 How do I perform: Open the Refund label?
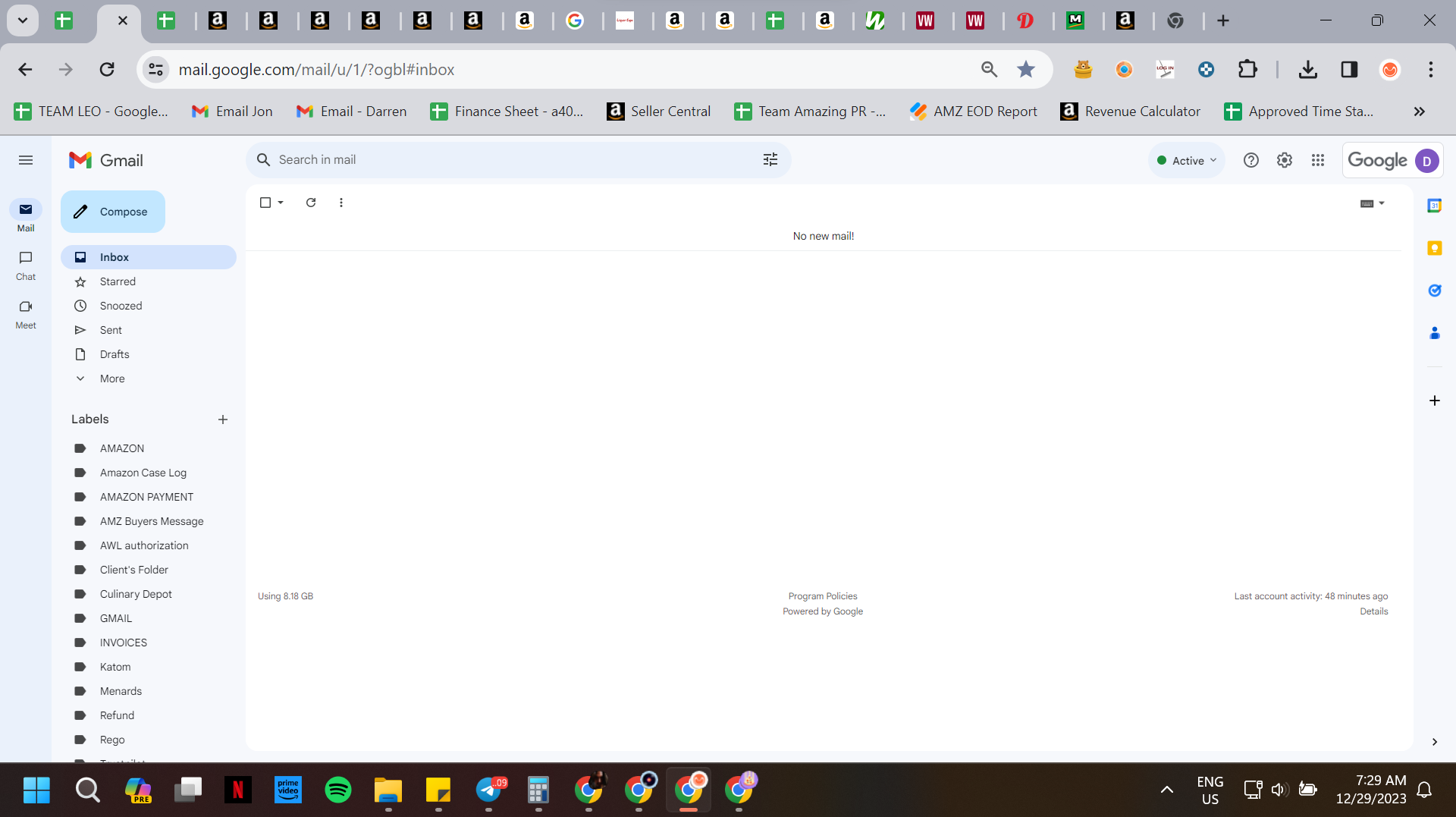(x=149, y=715)
